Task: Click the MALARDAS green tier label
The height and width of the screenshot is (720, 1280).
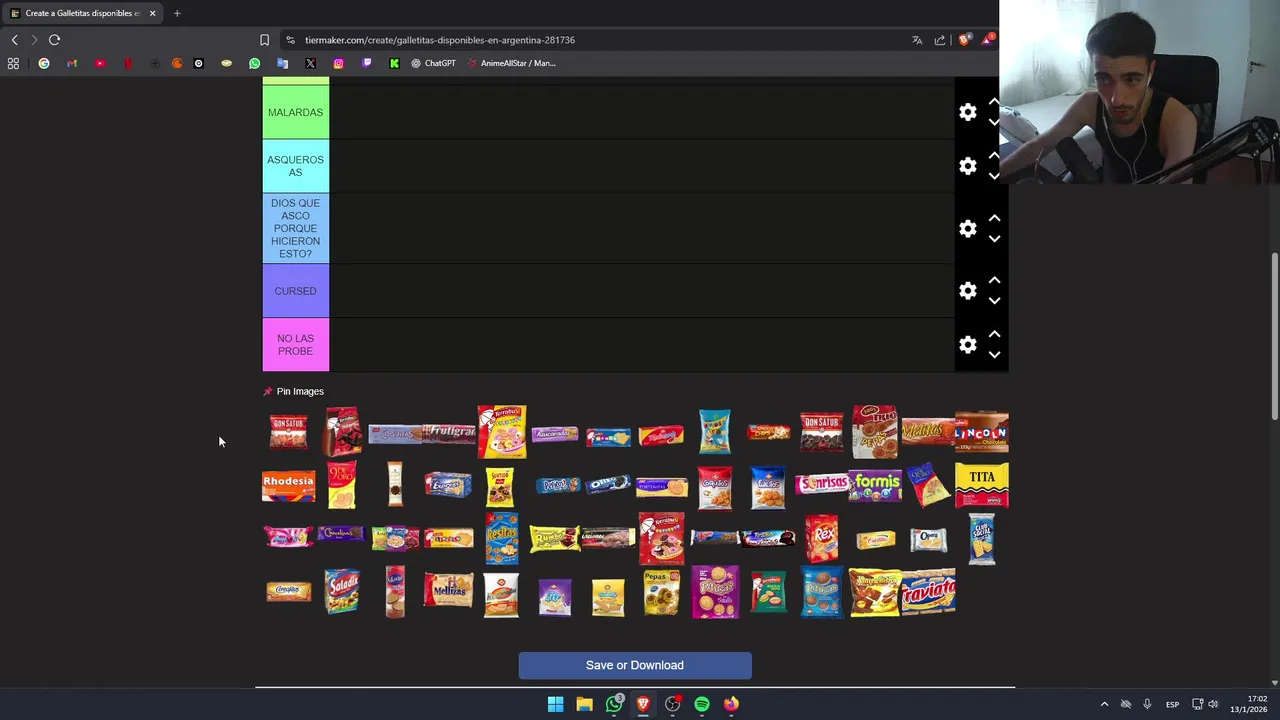Action: (x=295, y=112)
